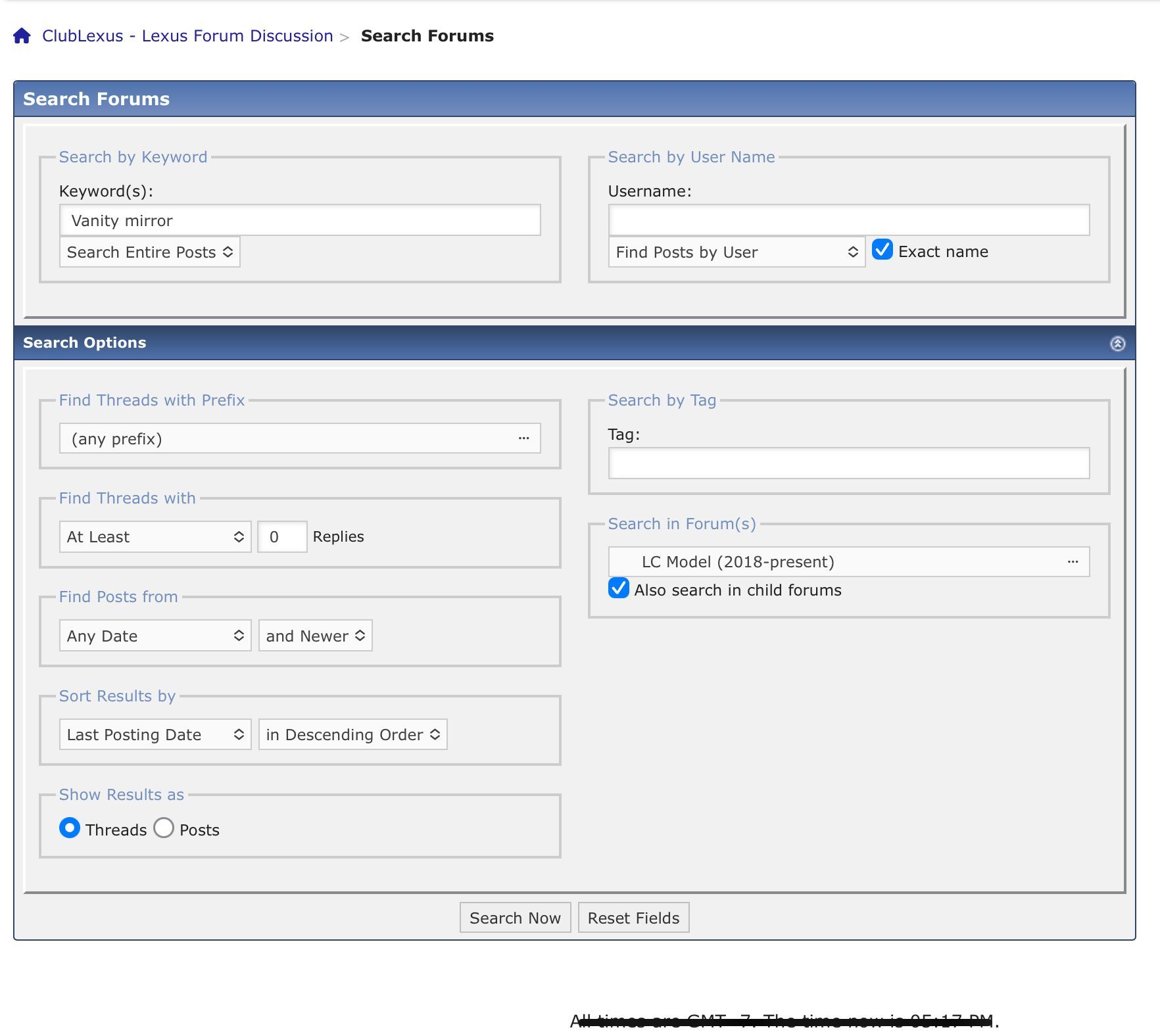Open the At Least replies dropdown

point(155,537)
